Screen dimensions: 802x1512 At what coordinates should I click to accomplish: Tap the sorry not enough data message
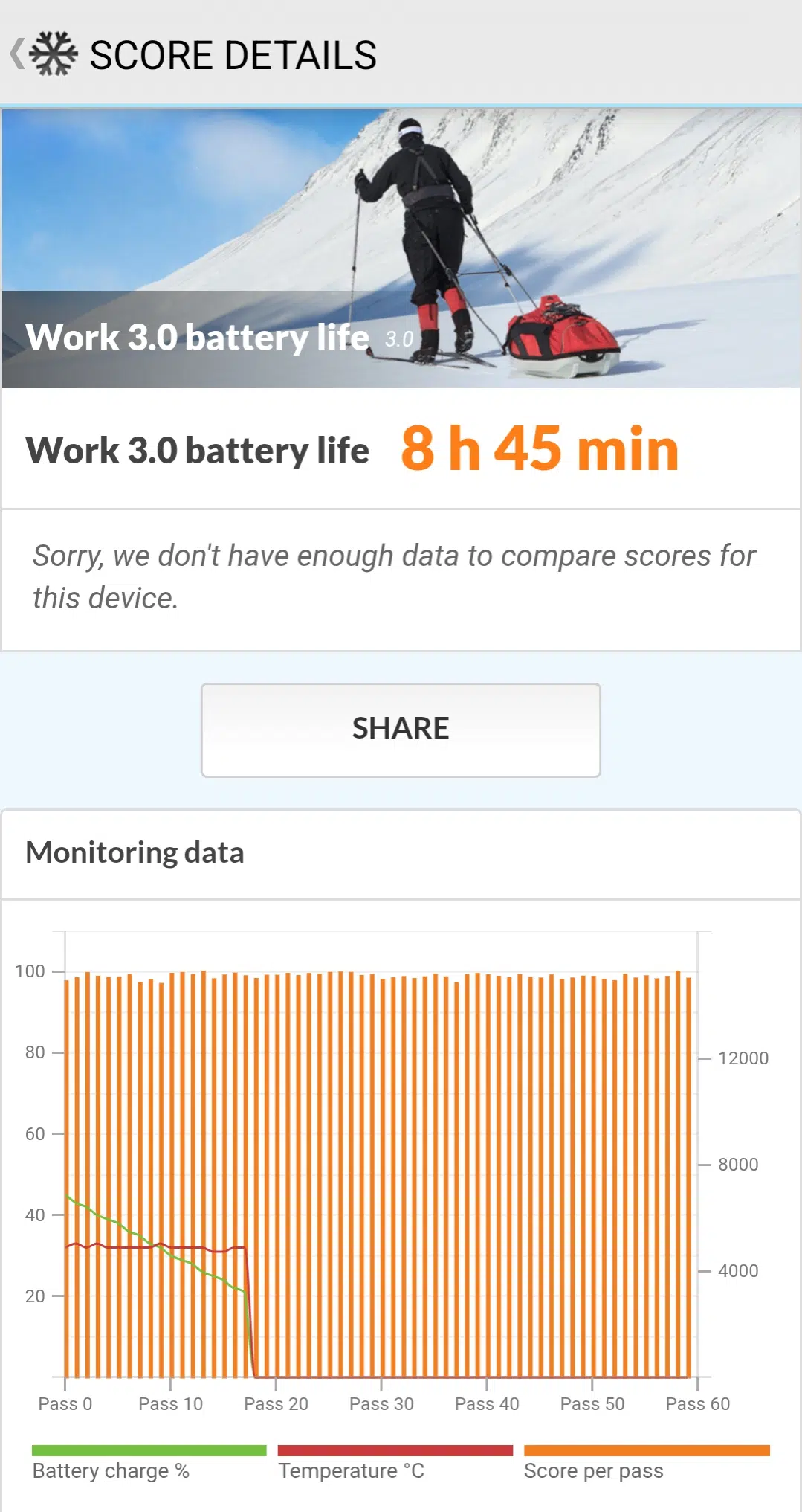tap(394, 576)
